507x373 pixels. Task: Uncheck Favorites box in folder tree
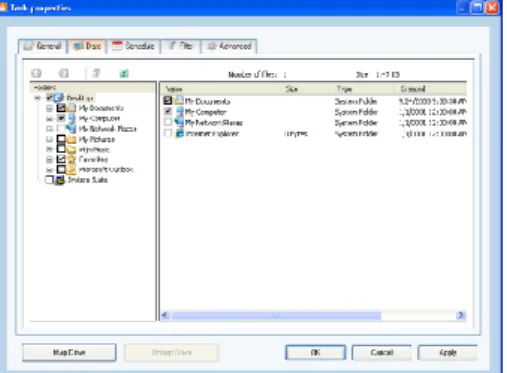pyautogui.click(x=61, y=159)
